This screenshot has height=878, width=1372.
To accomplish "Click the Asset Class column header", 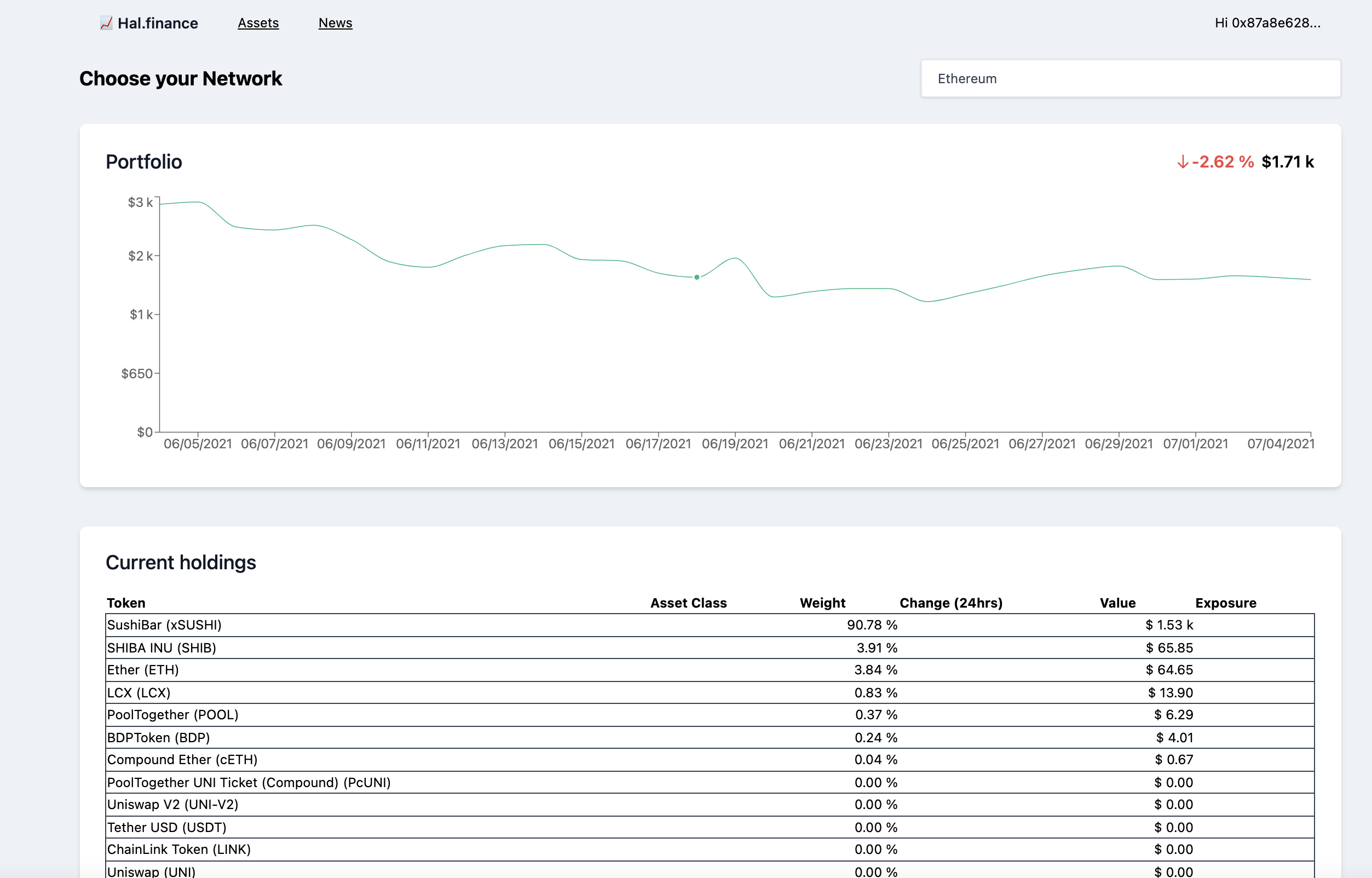I will [688, 603].
